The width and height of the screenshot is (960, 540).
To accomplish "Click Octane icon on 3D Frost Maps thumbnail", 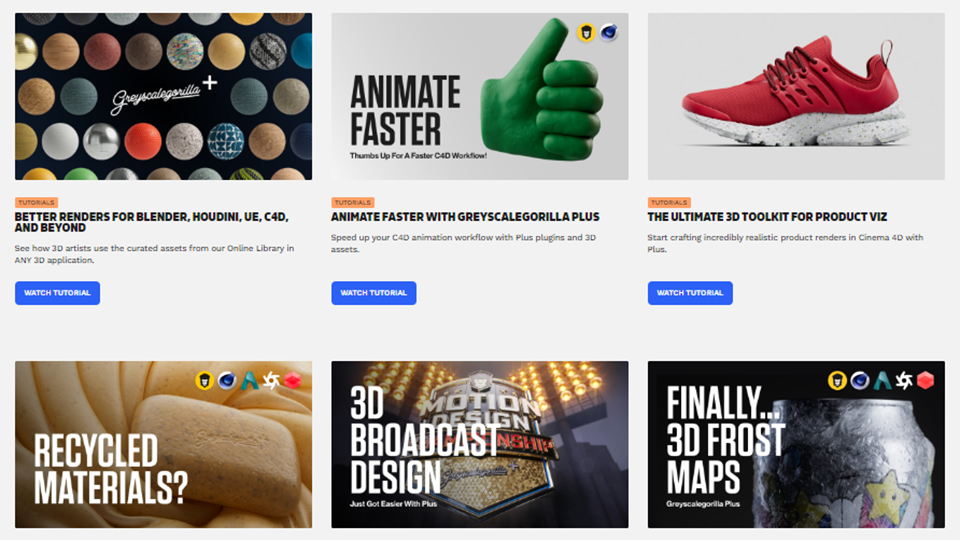I will tap(904, 381).
